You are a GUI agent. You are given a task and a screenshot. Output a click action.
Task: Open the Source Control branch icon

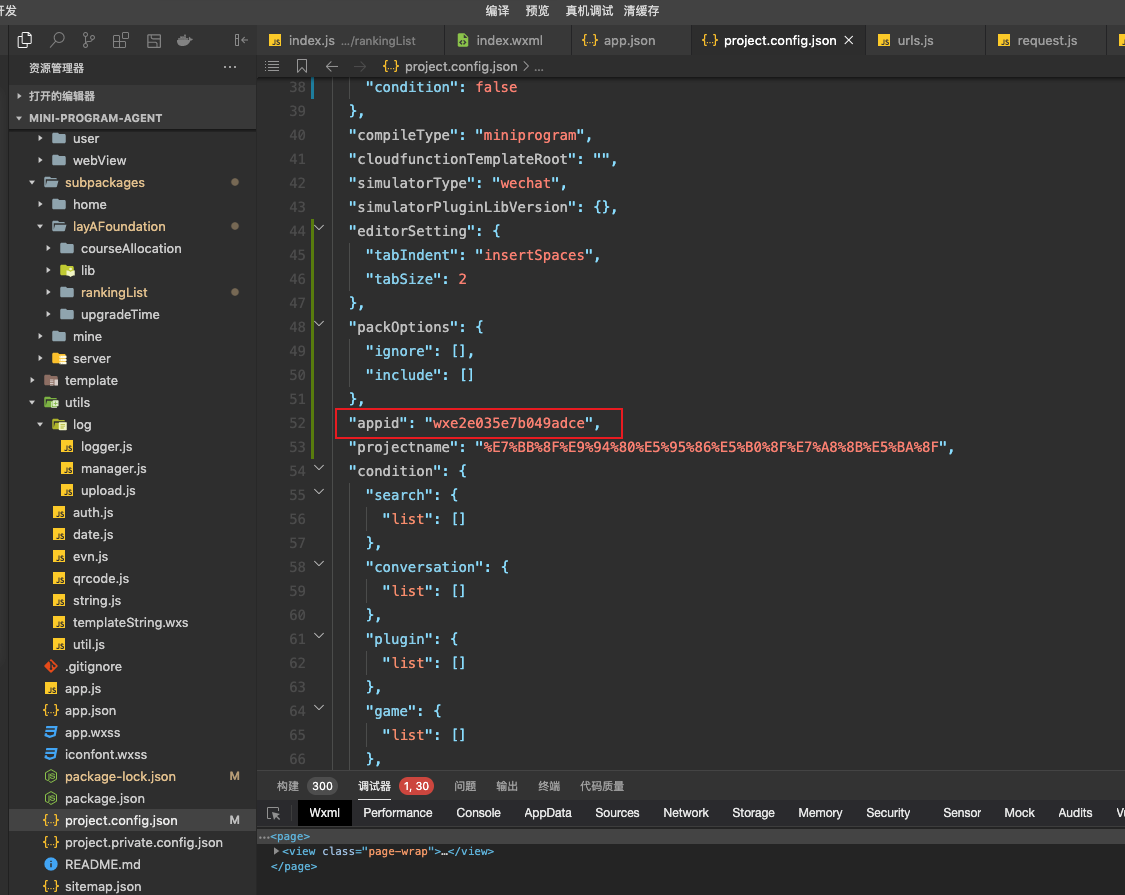[x=89, y=40]
